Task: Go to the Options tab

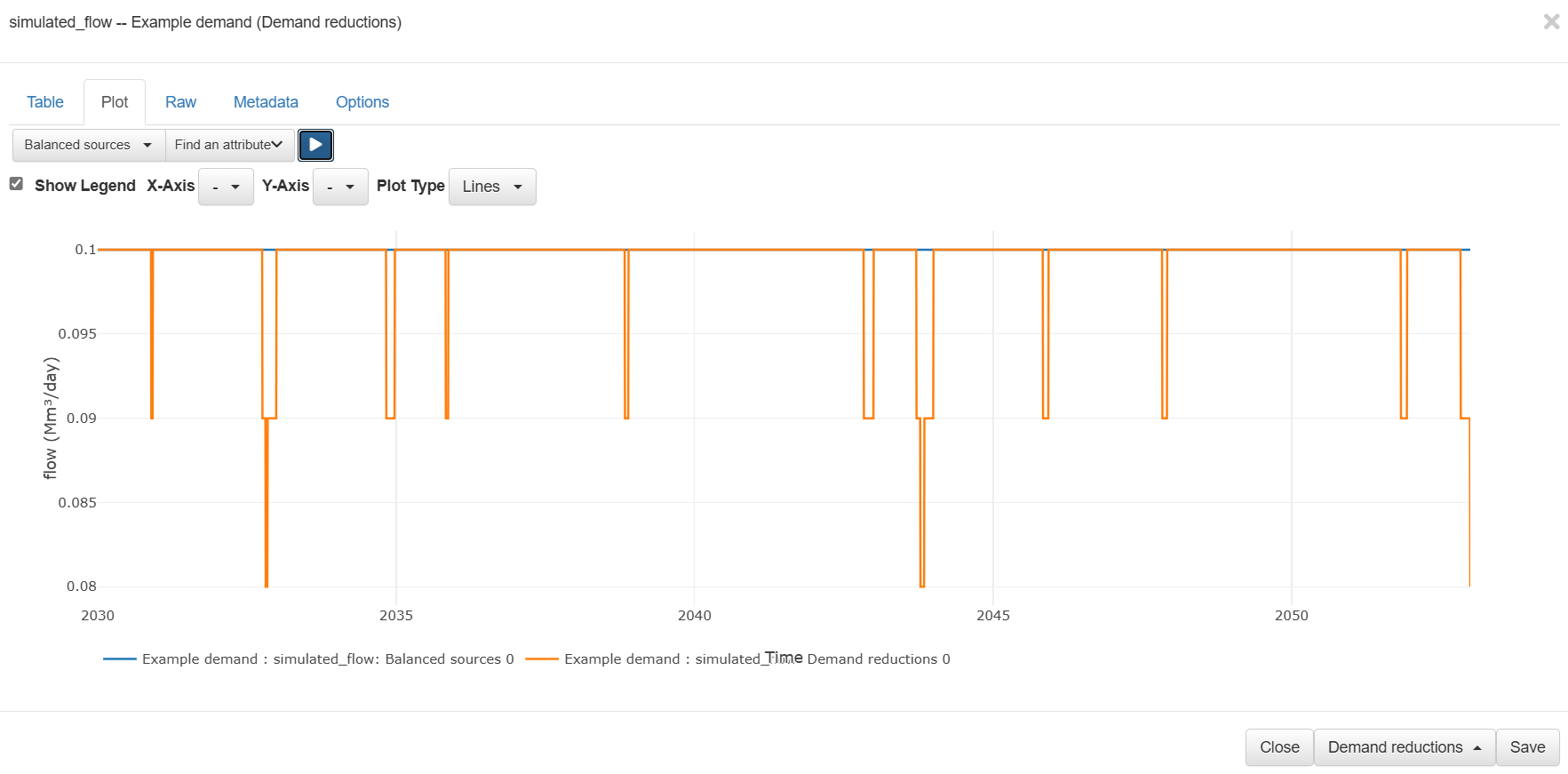Action: click(362, 102)
